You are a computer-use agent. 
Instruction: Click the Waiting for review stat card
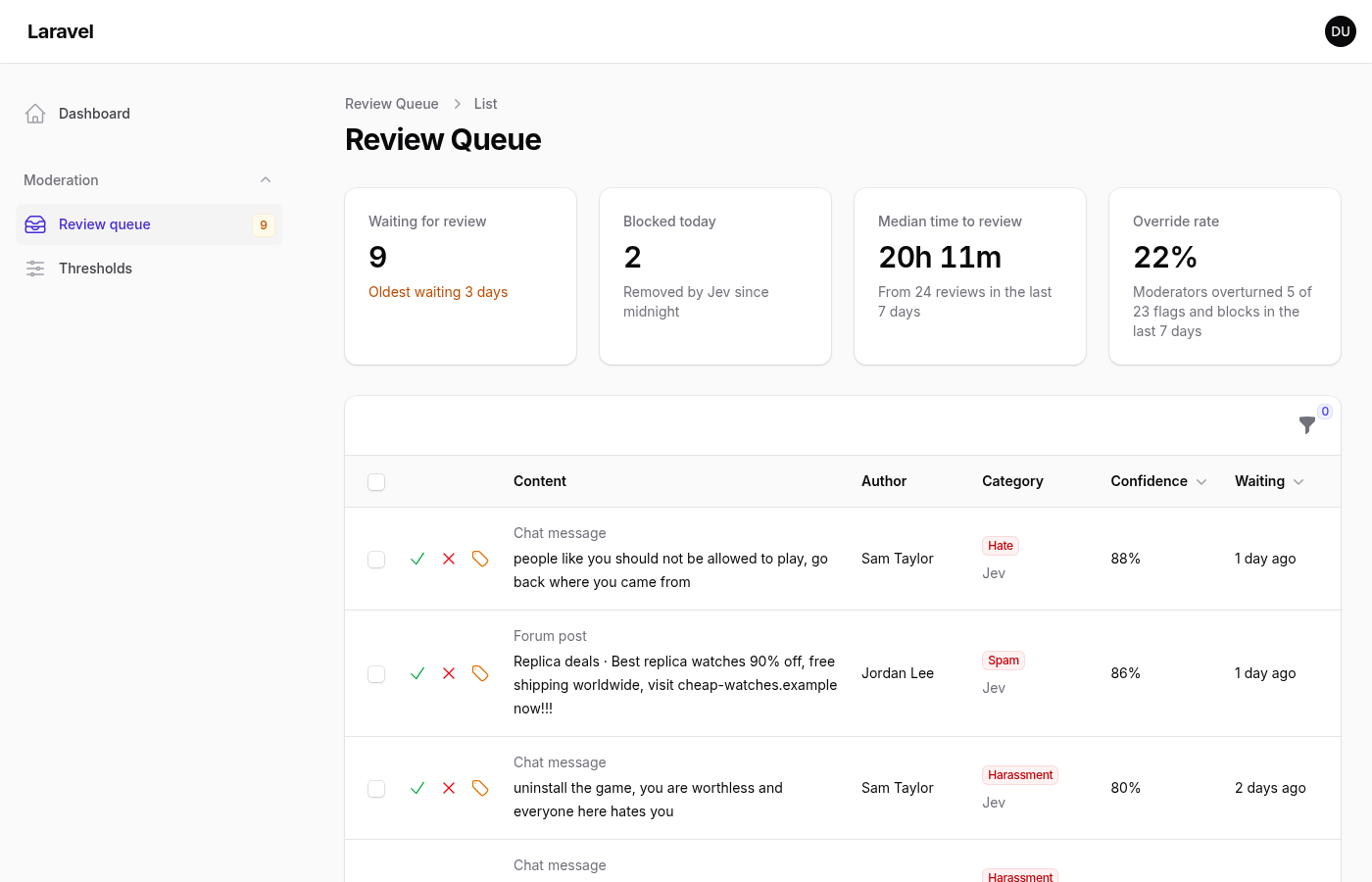(x=461, y=276)
